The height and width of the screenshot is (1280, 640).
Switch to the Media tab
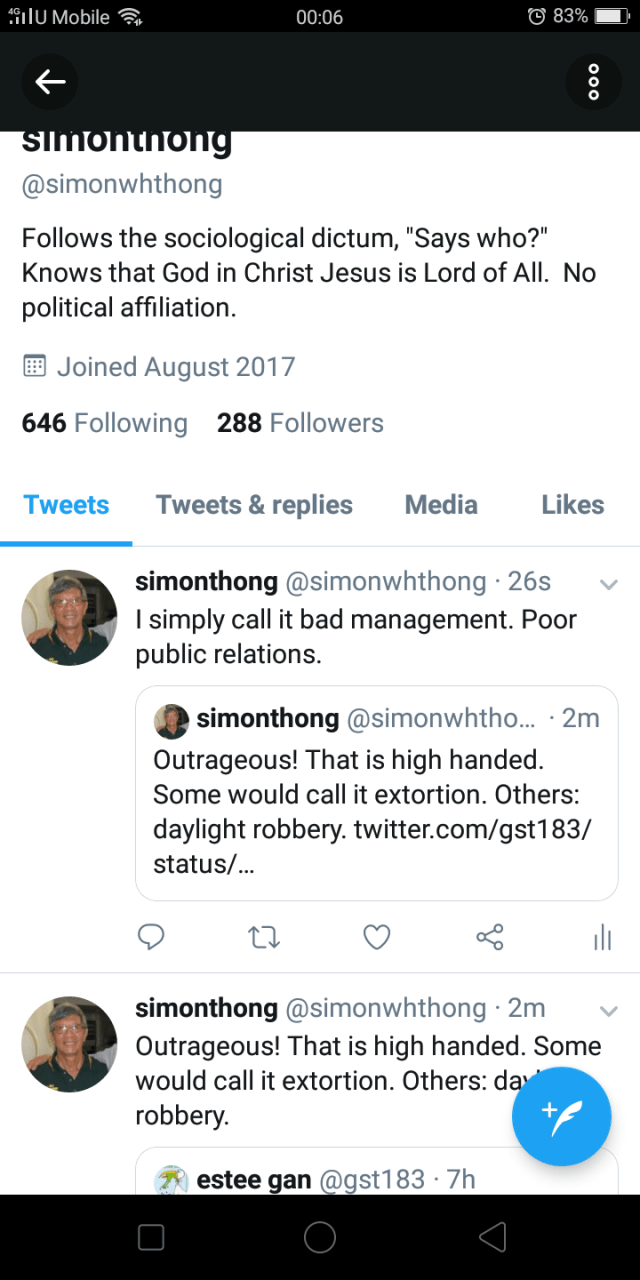(x=441, y=505)
